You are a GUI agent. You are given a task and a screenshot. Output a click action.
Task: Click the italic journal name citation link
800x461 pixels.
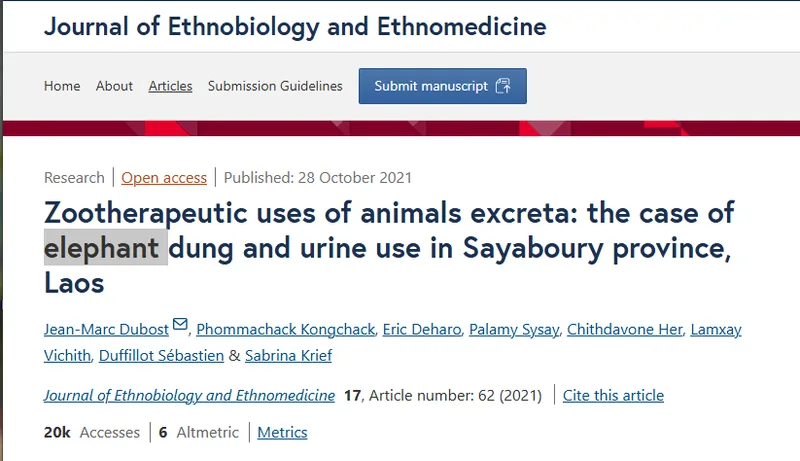click(189, 396)
